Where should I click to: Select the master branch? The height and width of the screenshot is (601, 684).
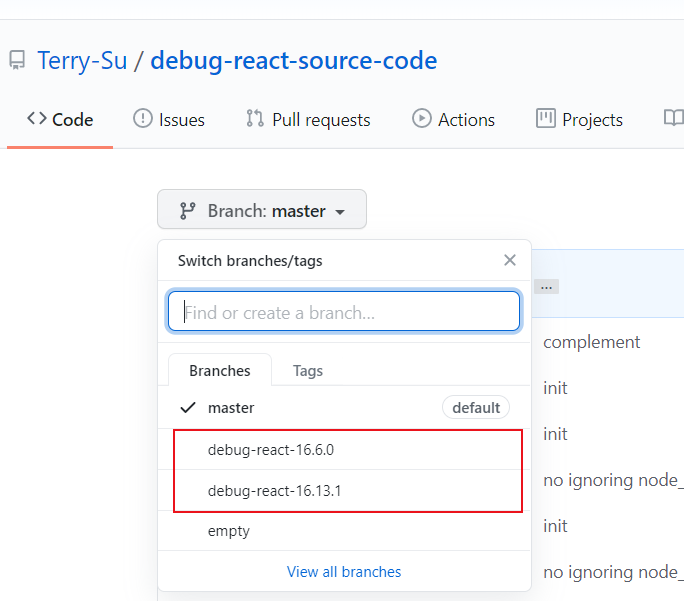click(x=231, y=408)
